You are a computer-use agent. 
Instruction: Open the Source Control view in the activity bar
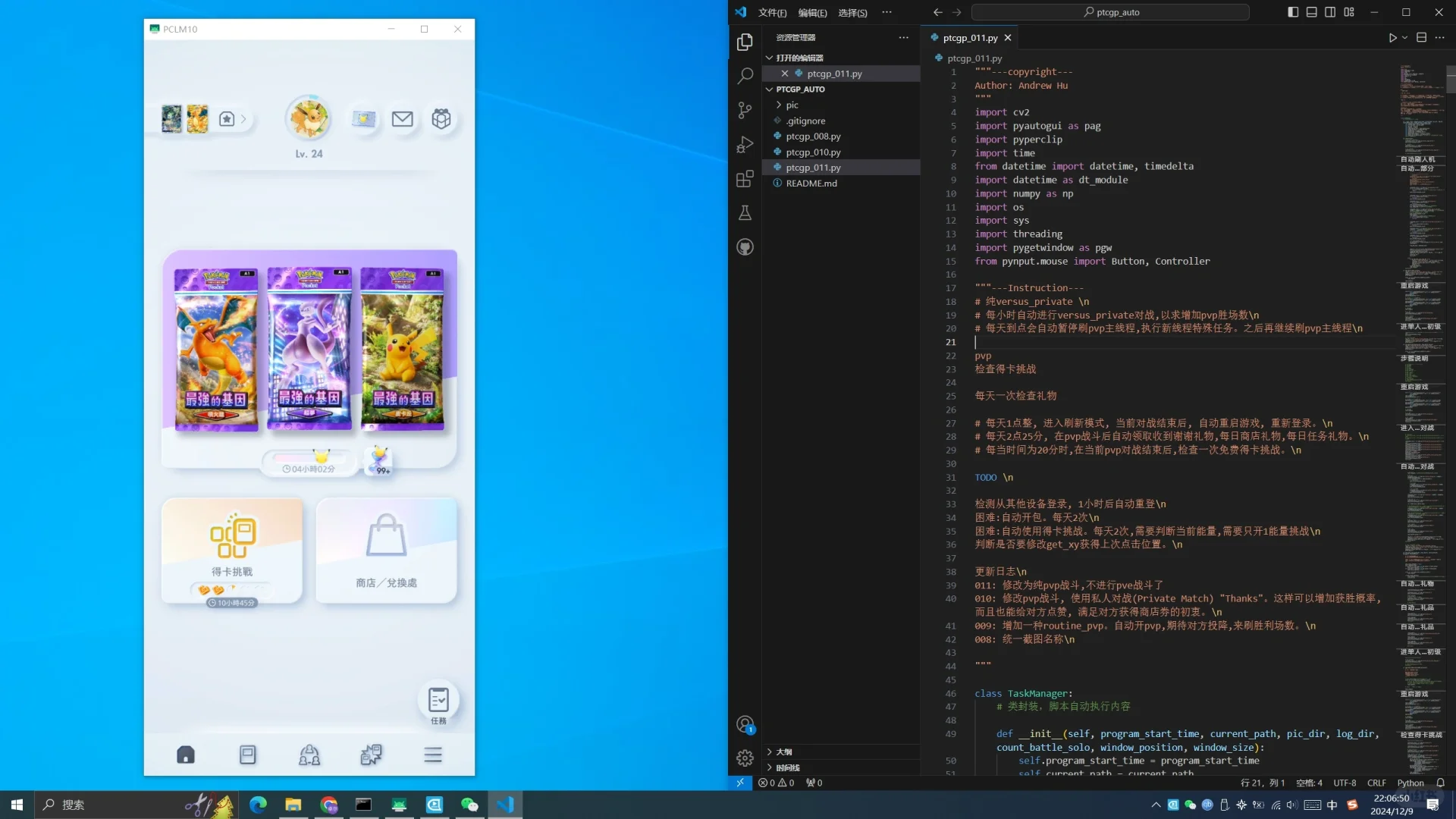click(x=745, y=110)
